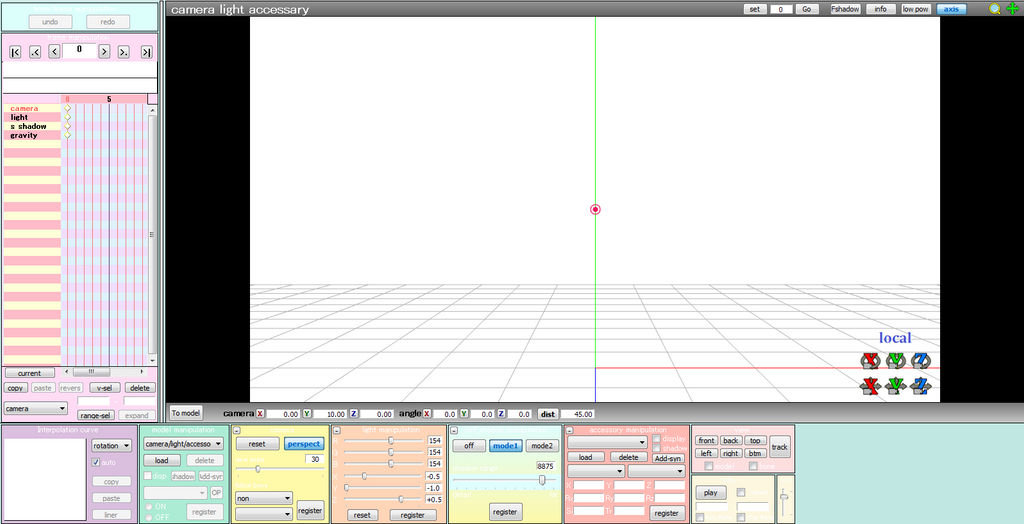Click the To model button
This screenshot has width=1024, height=524.
point(186,413)
